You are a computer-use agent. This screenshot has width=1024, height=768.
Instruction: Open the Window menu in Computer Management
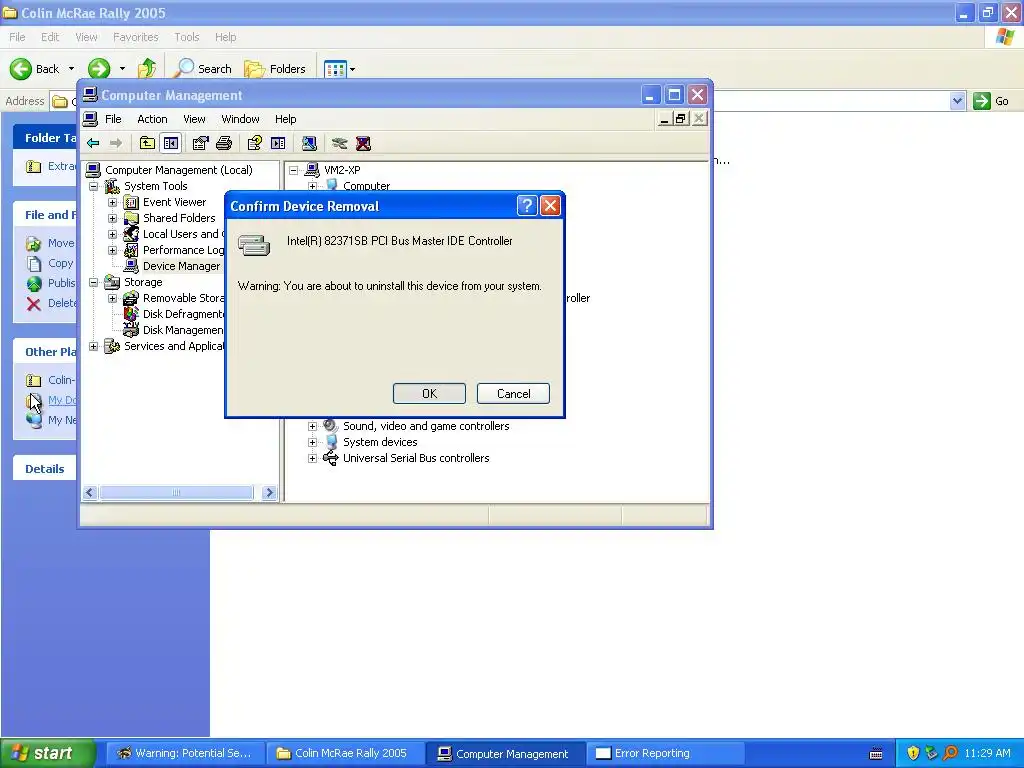pyautogui.click(x=240, y=119)
